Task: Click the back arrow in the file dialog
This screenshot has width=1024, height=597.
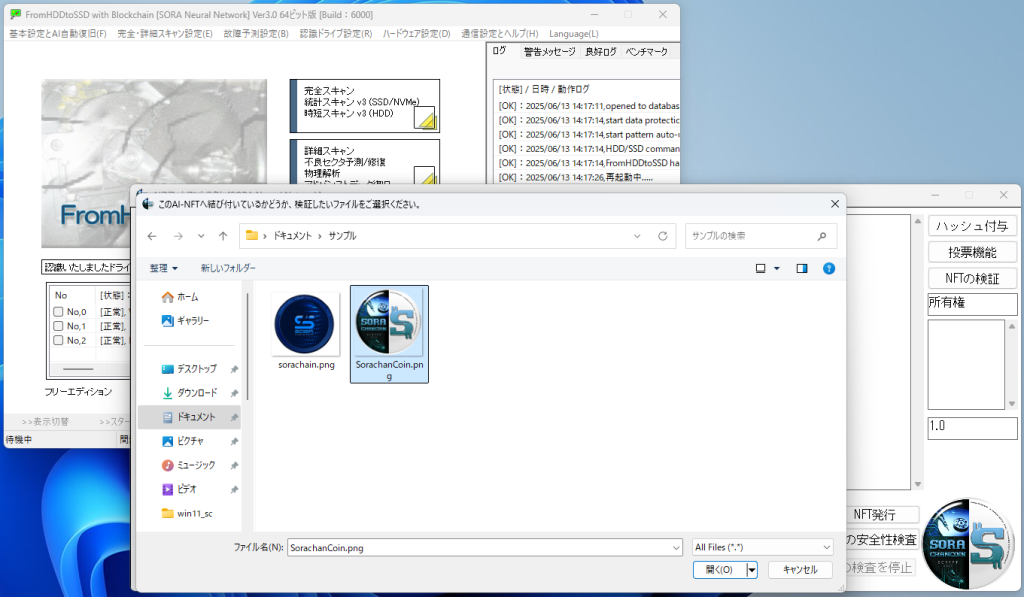Action: [x=151, y=236]
